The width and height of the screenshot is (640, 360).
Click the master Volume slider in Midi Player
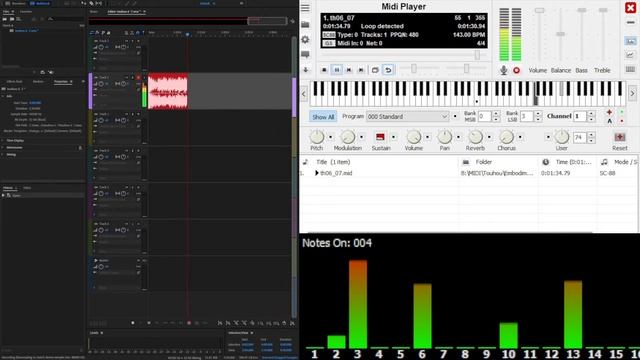pos(540,10)
